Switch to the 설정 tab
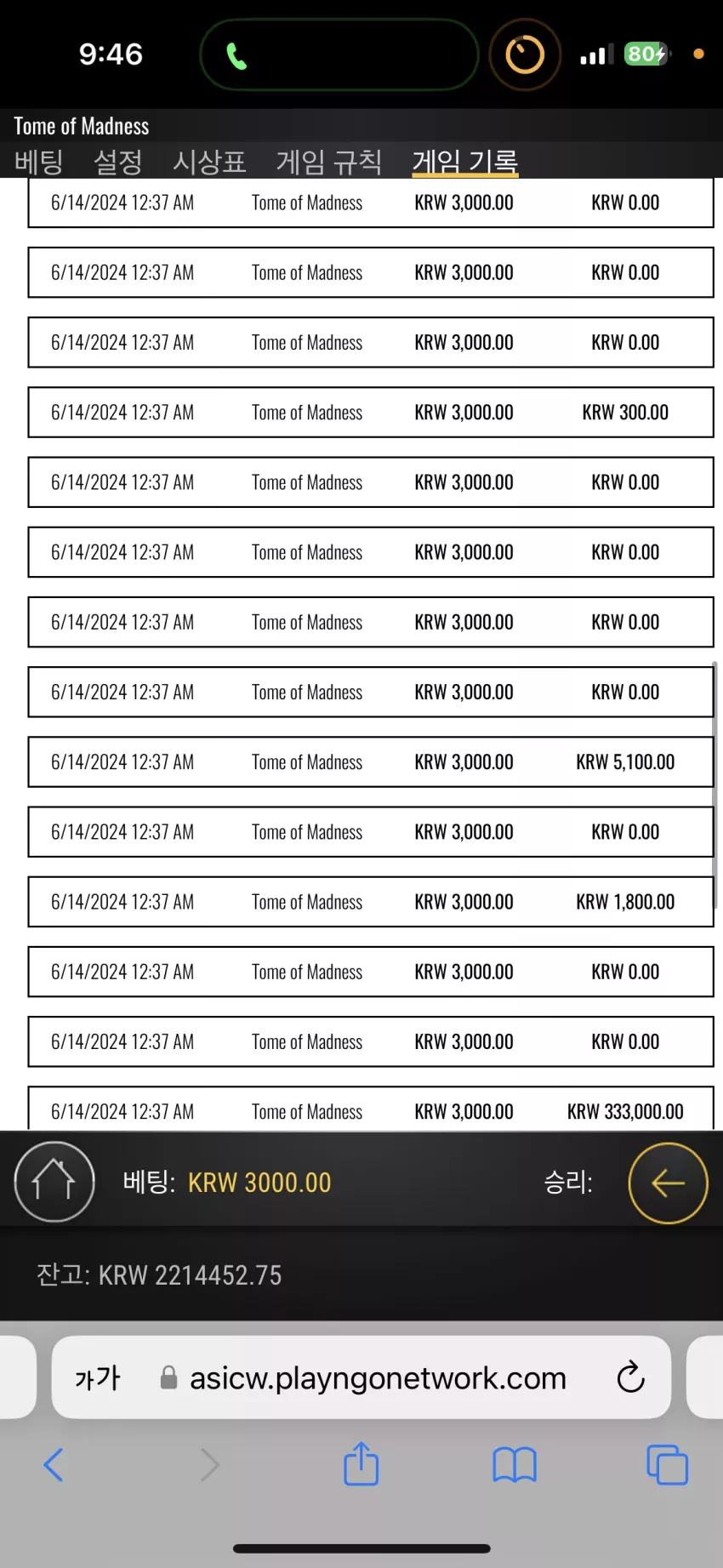Screen dimensions: 723x1568 click(x=117, y=161)
